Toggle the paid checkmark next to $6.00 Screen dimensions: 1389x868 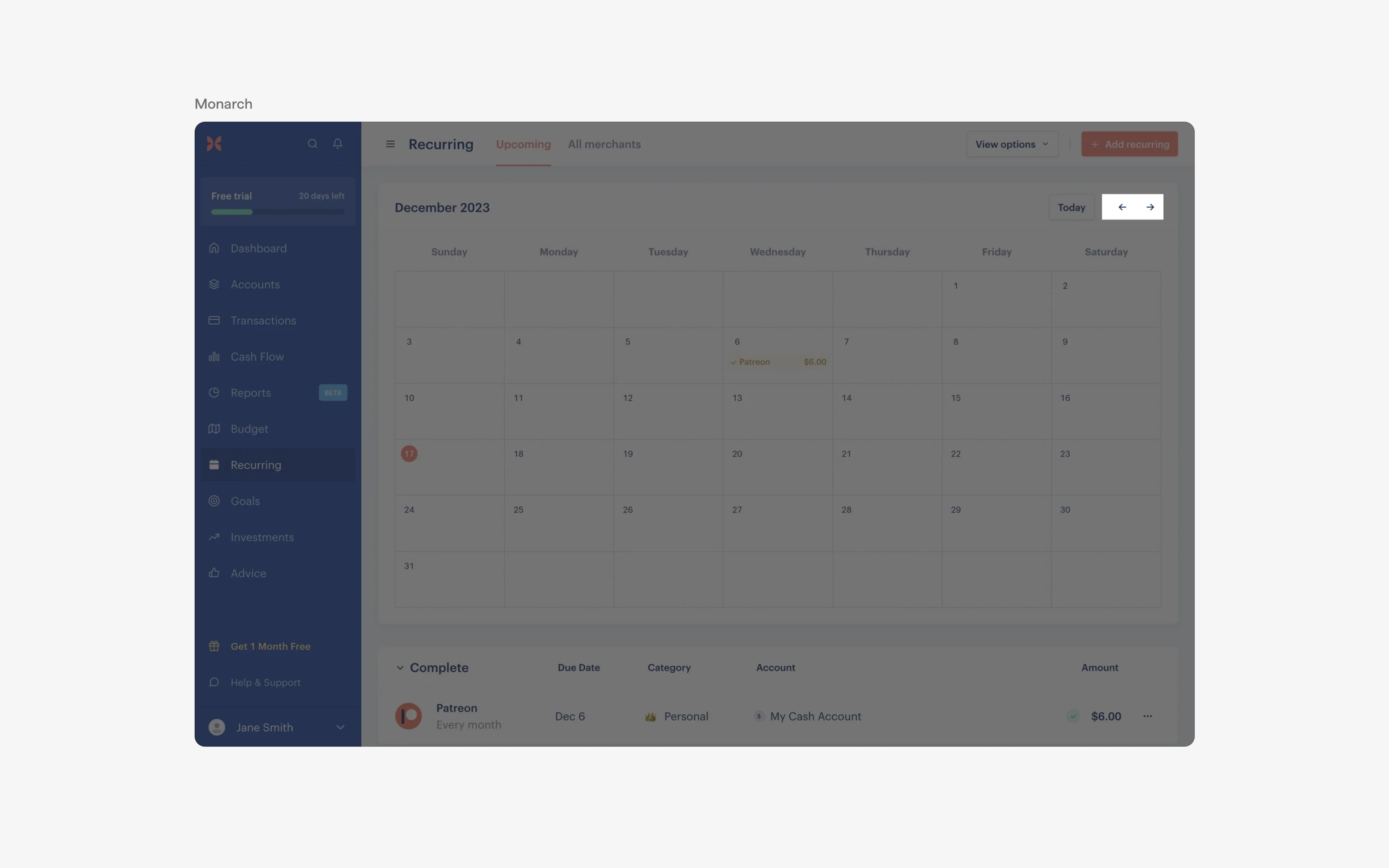click(x=1073, y=716)
